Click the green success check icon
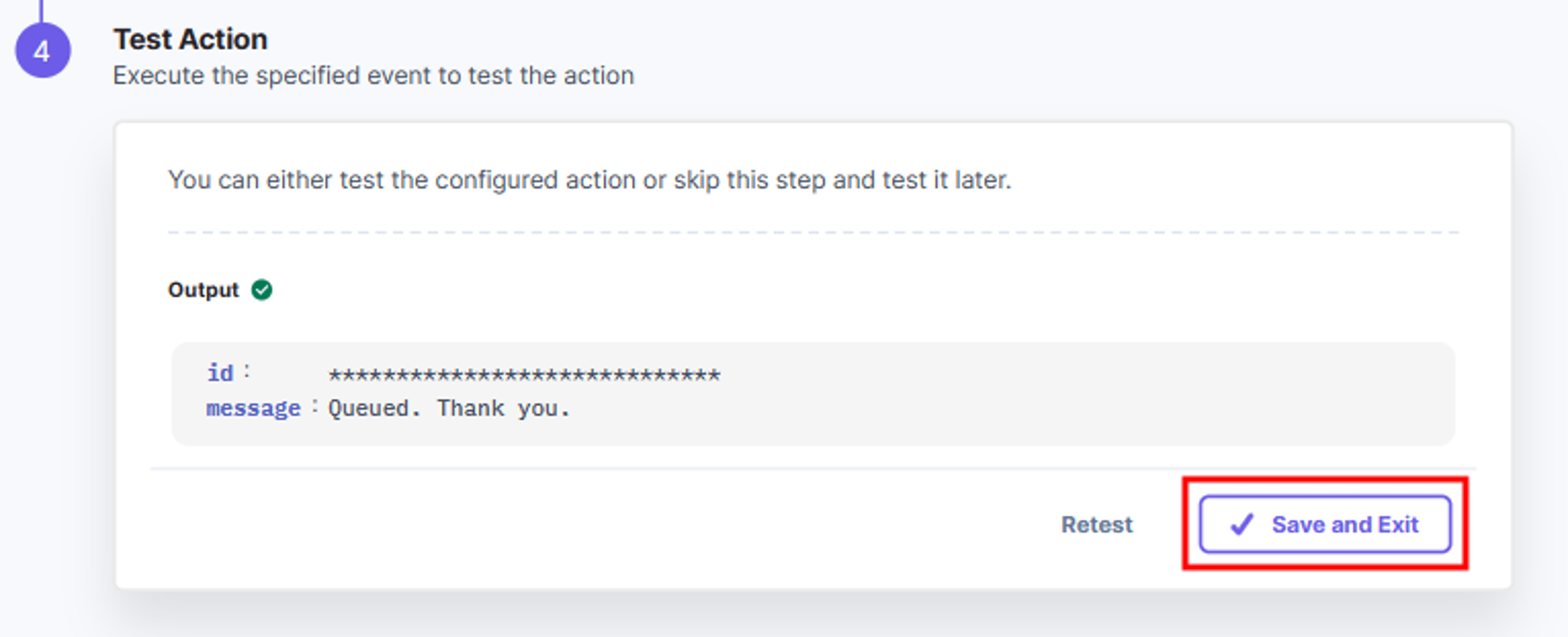1568x637 pixels. tap(262, 290)
